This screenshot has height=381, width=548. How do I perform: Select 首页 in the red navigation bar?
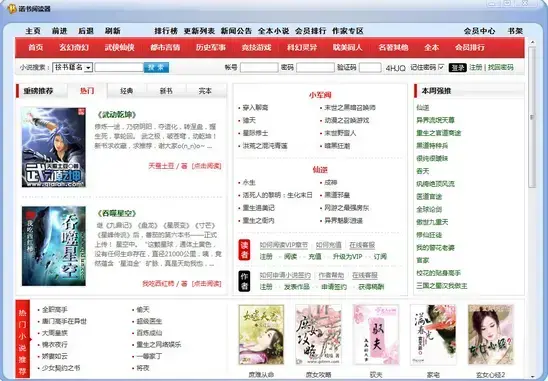coord(36,47)
